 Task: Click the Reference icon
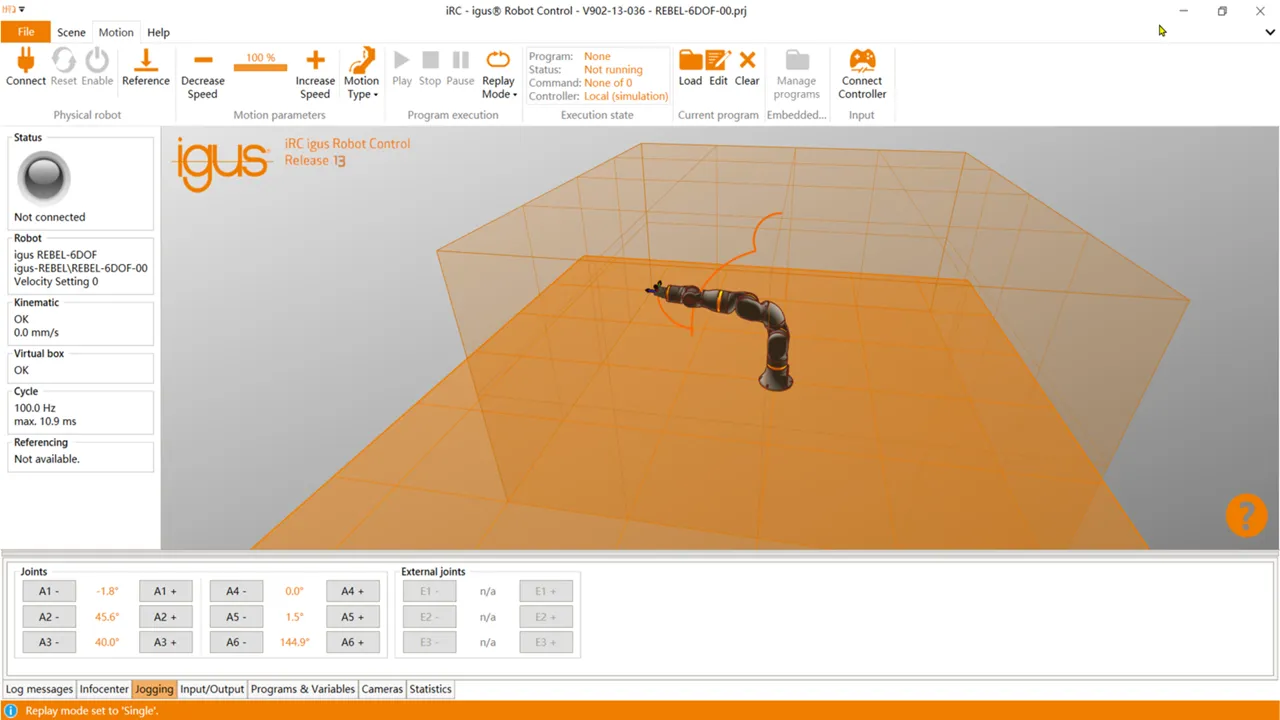click(146, 60)
